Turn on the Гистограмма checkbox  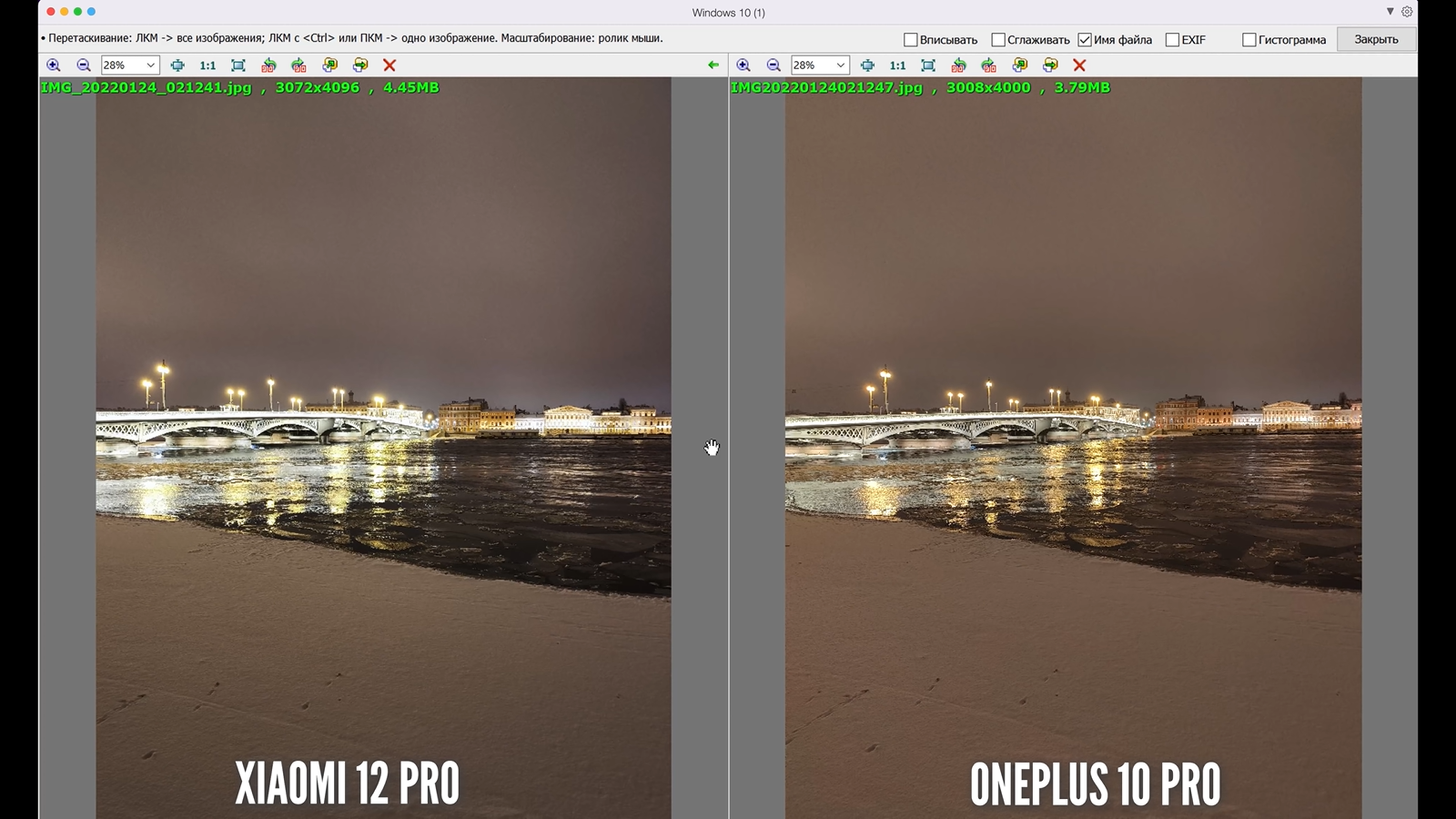(1249, 40)
